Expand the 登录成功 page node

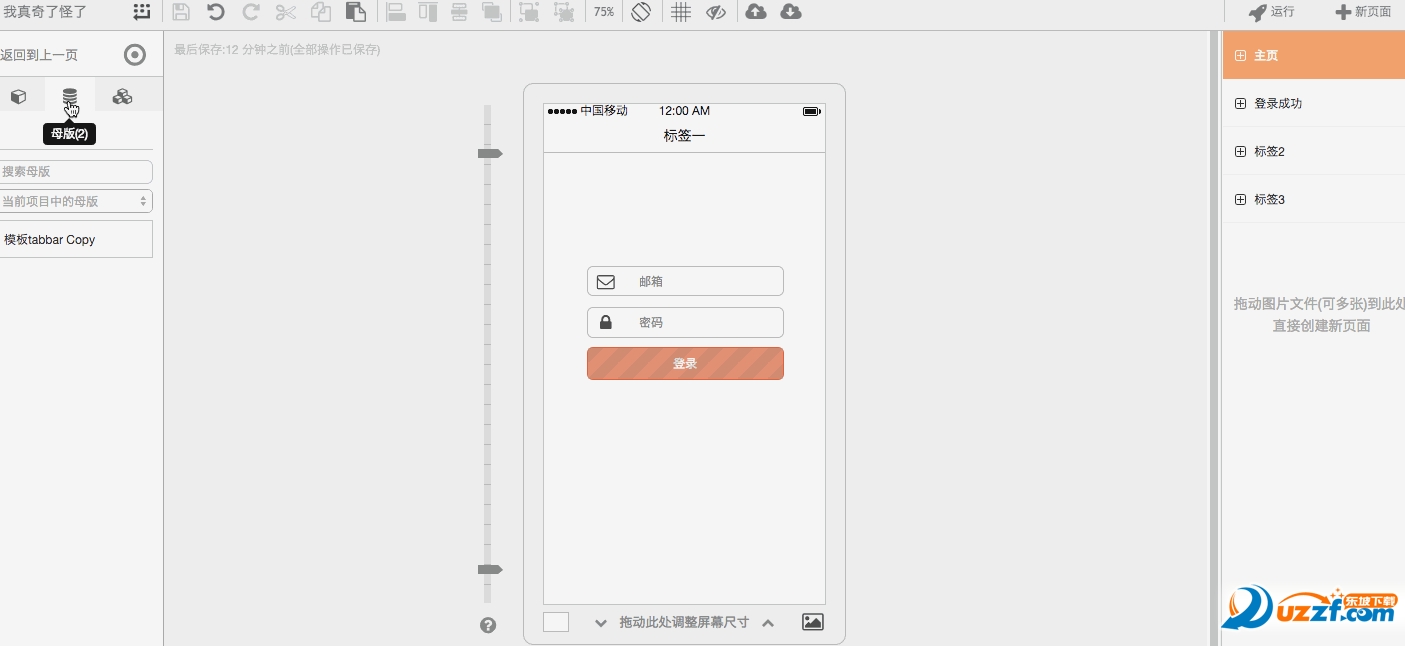[x=1241, y=103]
